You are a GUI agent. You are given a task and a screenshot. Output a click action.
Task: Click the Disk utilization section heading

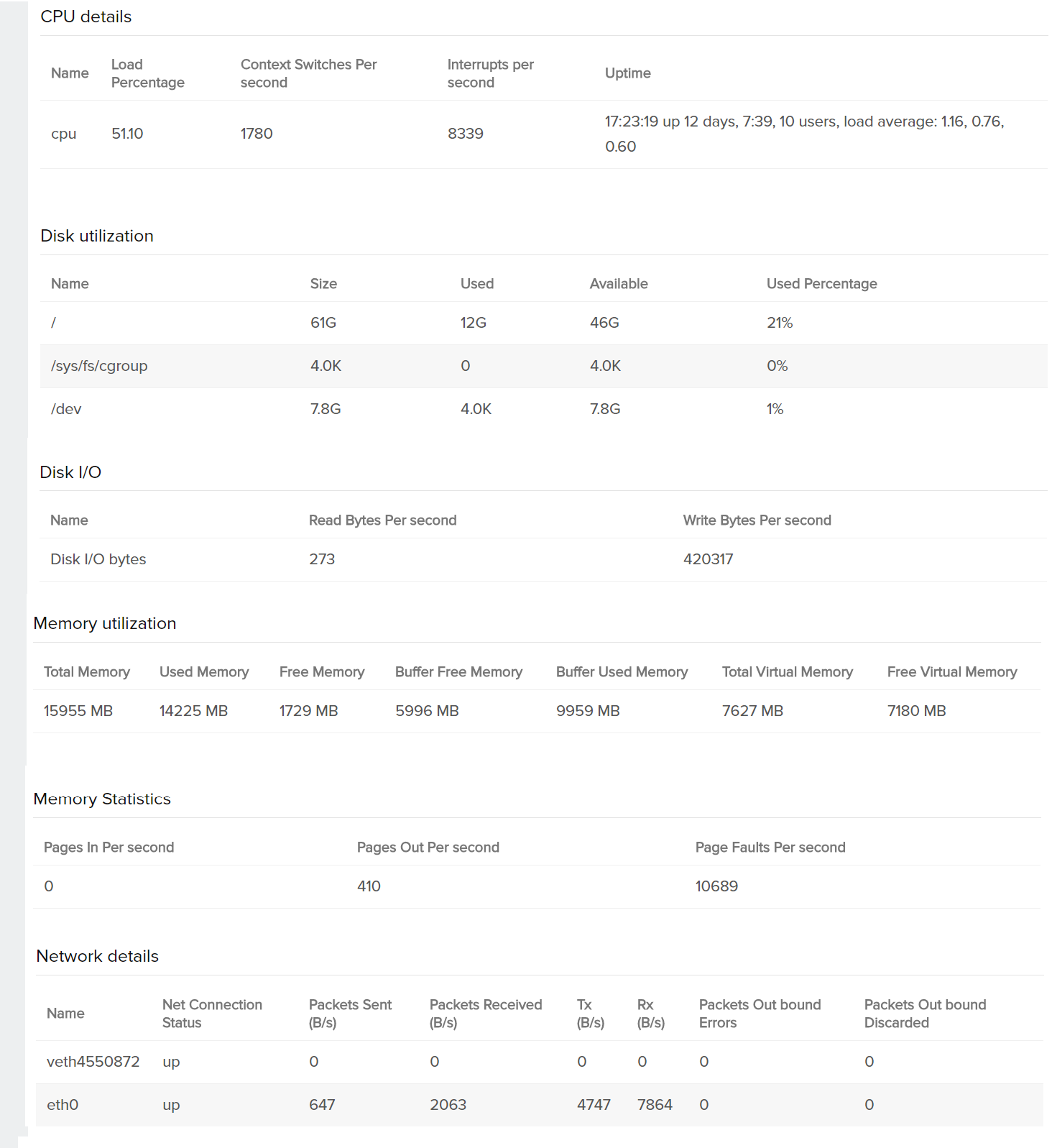97,236
